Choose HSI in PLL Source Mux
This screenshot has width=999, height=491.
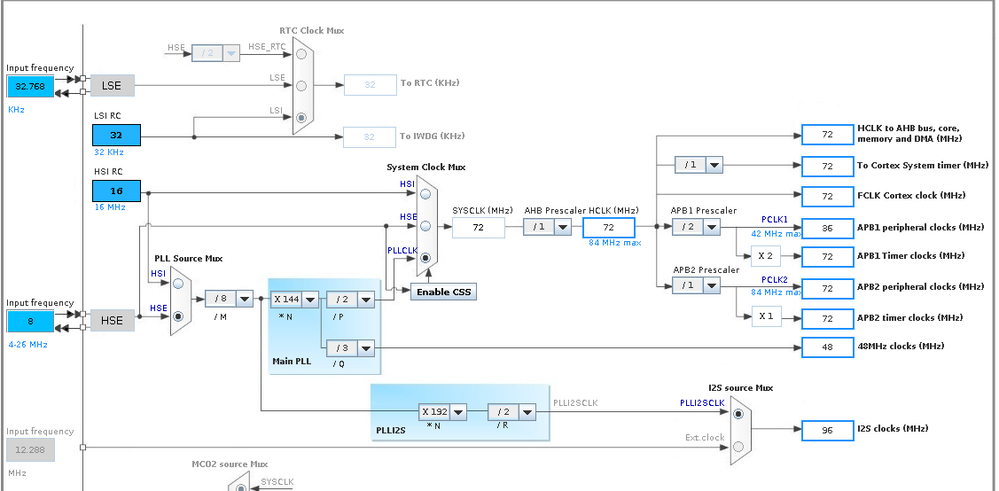tap(178, 283)
